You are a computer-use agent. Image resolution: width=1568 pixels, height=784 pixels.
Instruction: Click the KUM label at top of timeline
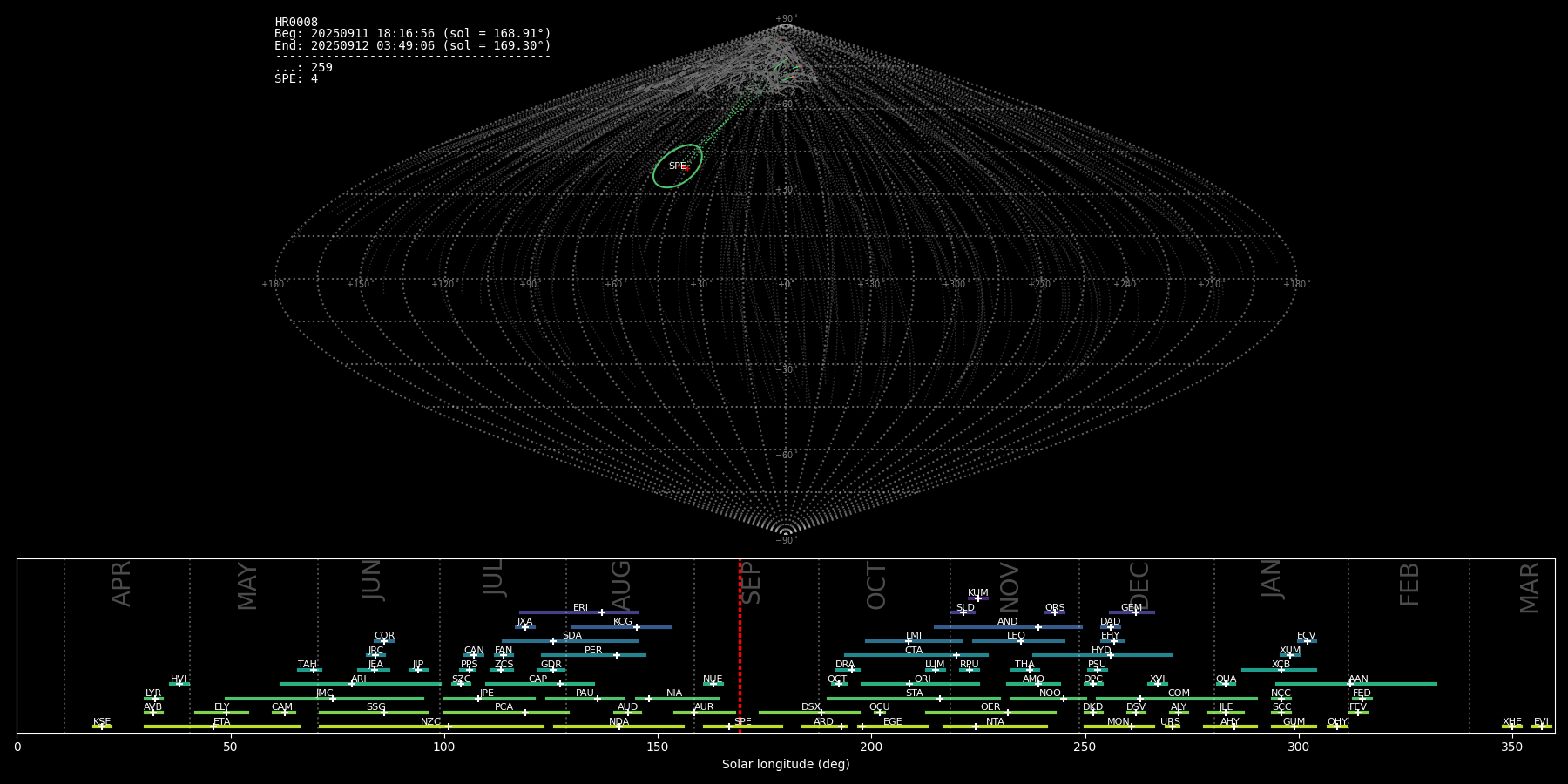(x=978, y=593)
